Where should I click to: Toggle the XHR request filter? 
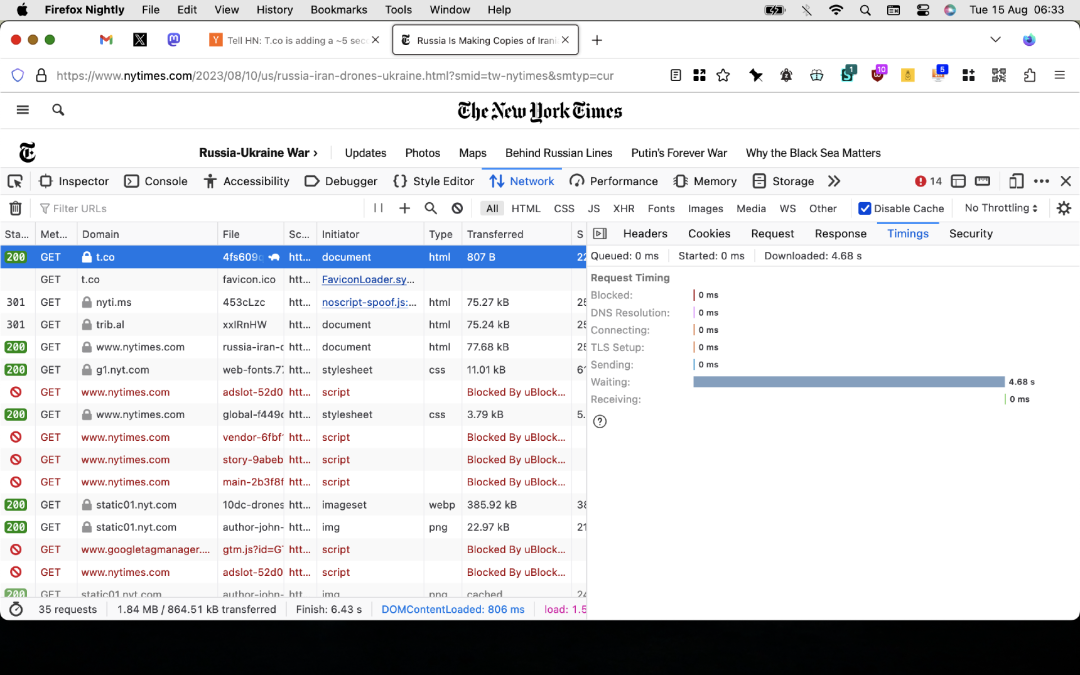tap(624, 208)
